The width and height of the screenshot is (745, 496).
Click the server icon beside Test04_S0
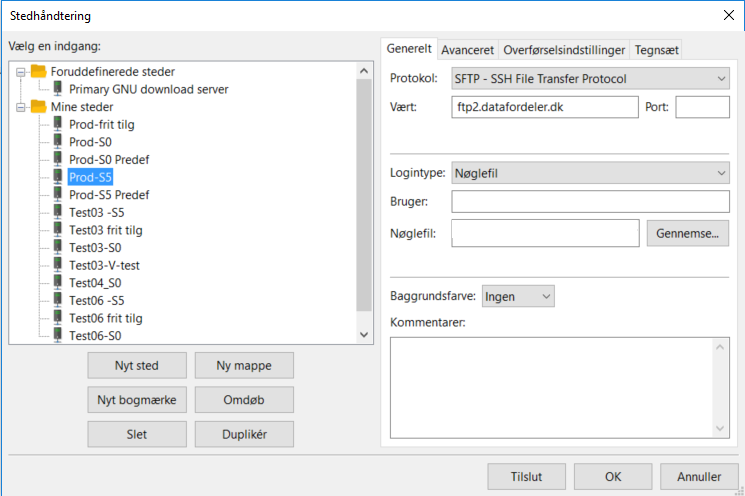pyautogui.click(x=58, y=283)
